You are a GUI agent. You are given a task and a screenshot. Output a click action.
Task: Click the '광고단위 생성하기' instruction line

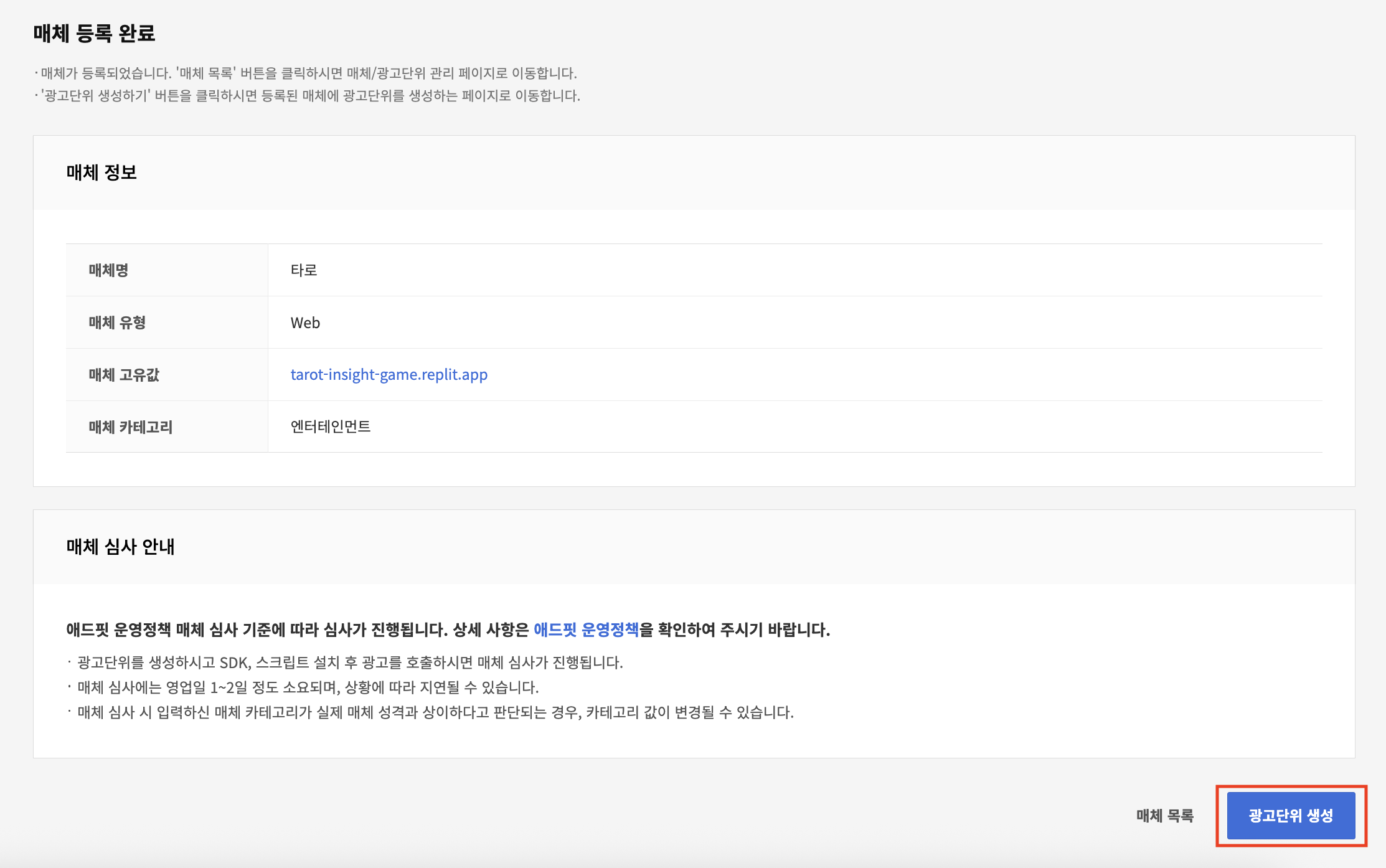click(308, 95)
